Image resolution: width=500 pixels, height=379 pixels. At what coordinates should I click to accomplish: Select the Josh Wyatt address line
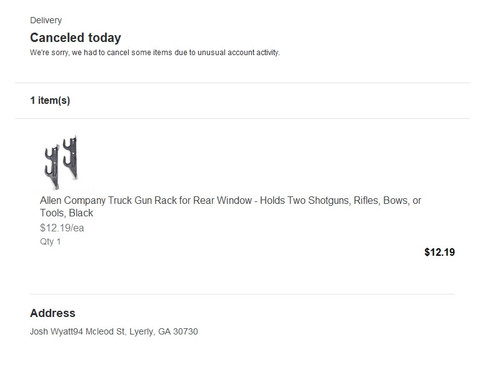coord(114,332)
